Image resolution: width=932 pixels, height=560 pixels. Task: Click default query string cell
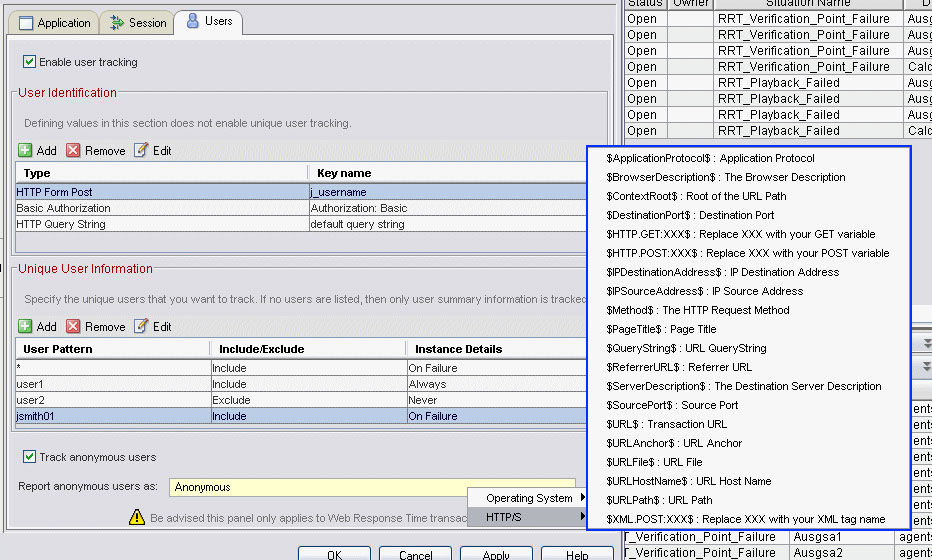(448, 224)
